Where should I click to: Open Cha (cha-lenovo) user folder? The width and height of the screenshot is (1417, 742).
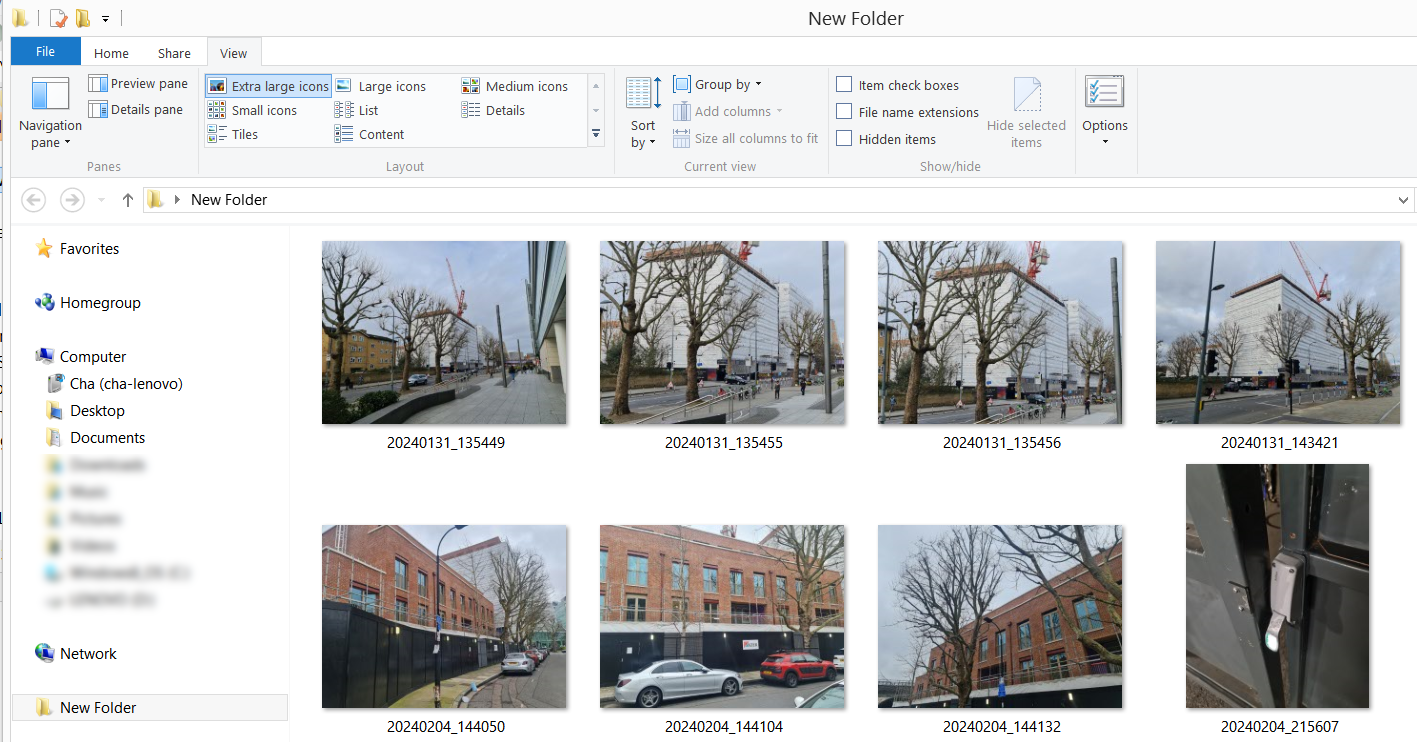tap(116, 384)
